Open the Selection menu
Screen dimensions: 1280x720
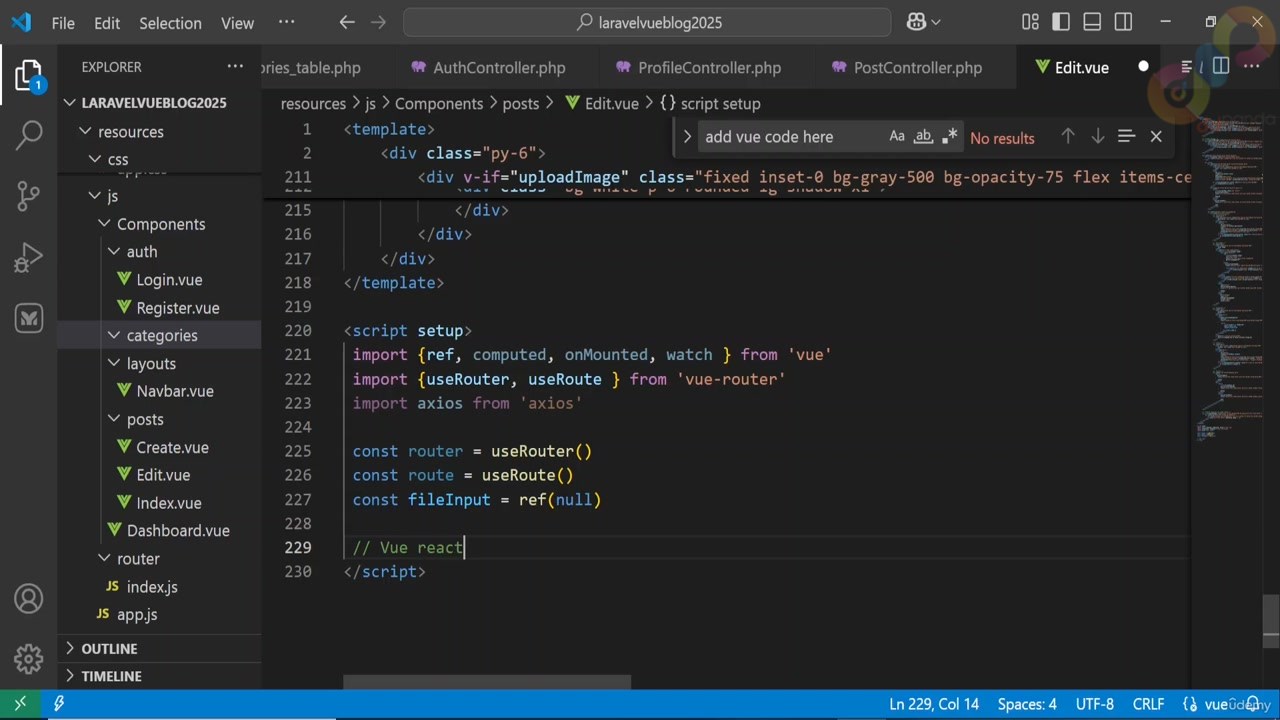pos(170,22)
